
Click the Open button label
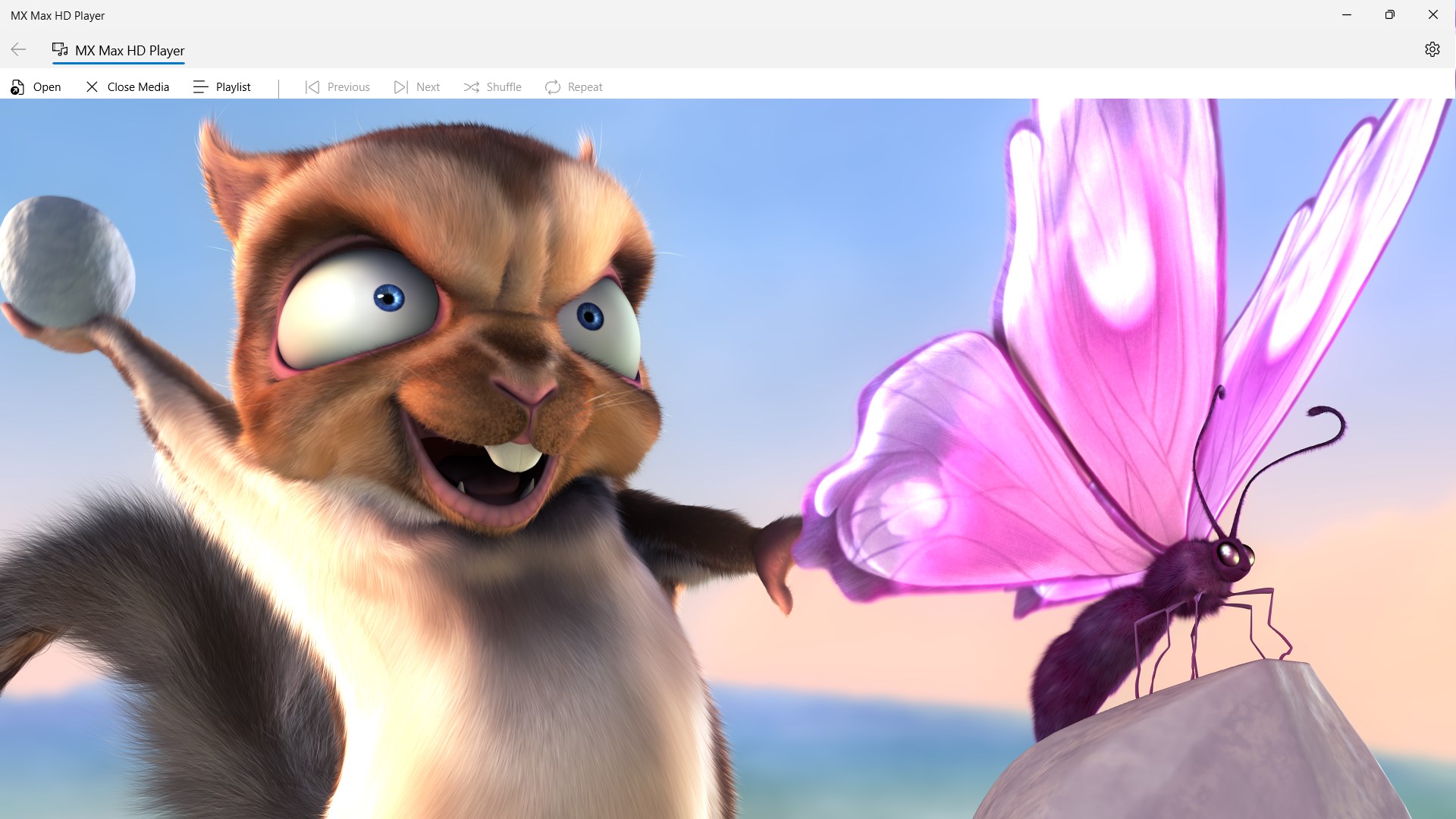click(x=47, y=86)
